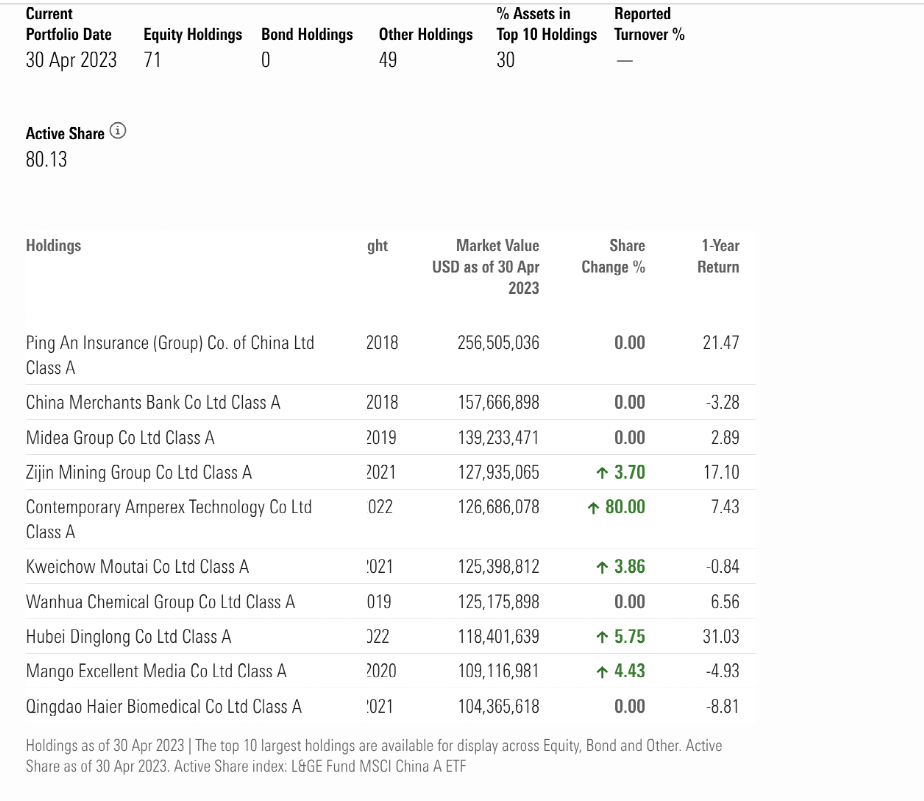
Task: Click the up arrow next to 80.00
Action: click(x=594, y=508)
